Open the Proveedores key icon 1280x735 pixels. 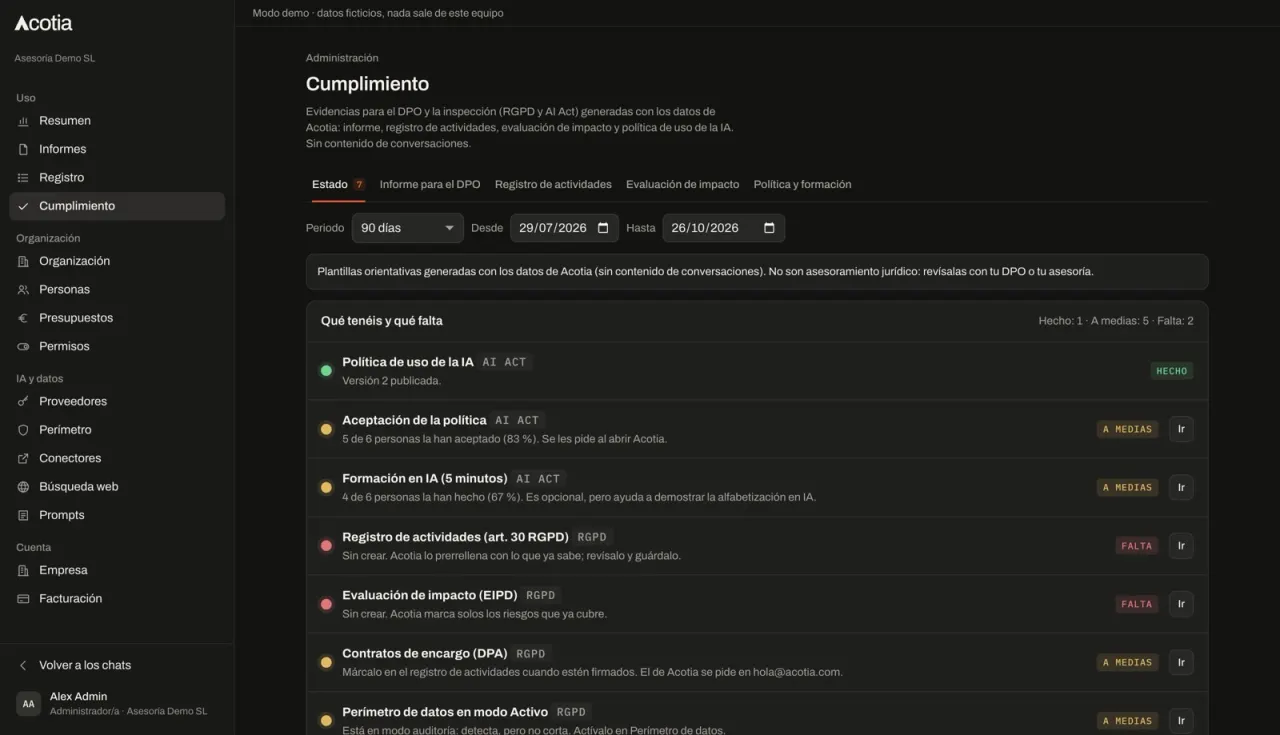[x=23, y=401]
